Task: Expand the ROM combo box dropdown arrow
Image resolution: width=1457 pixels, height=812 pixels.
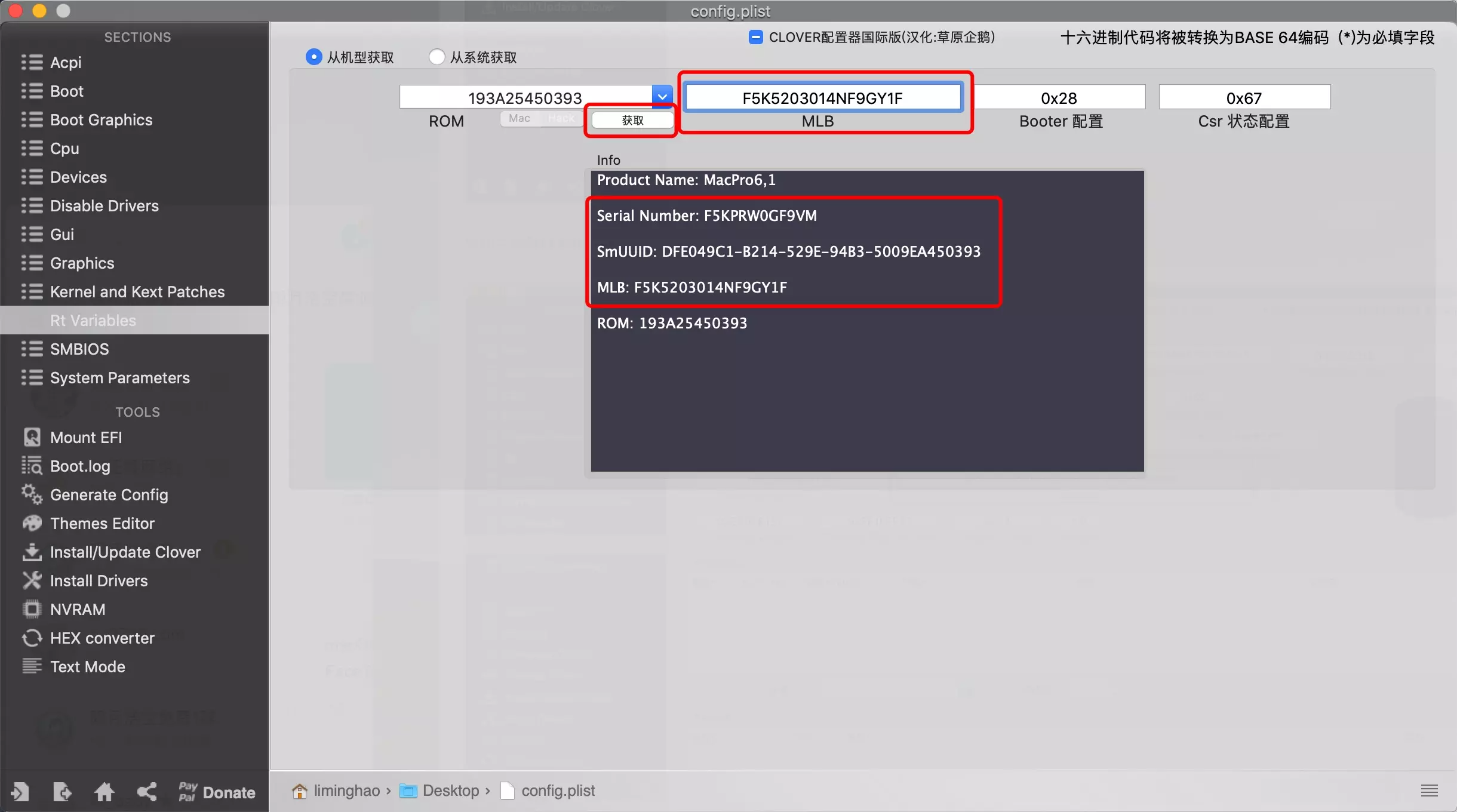Action: tap(662, 97)
